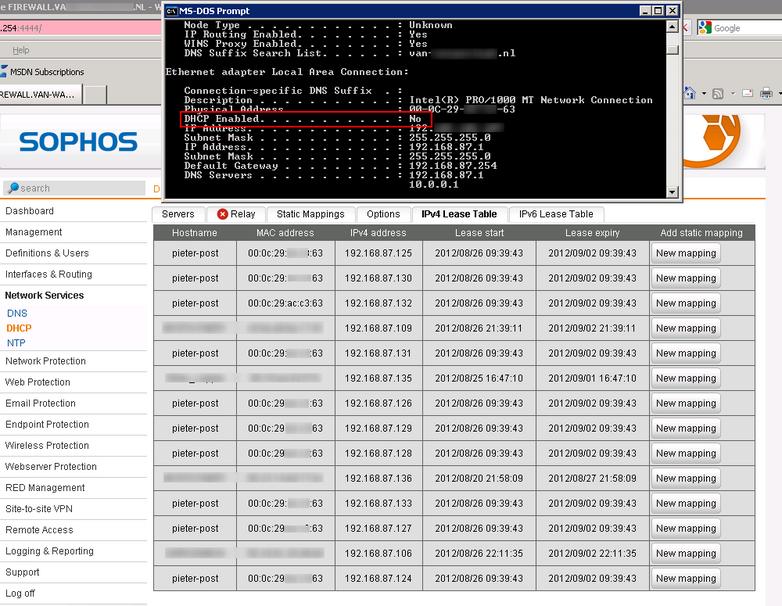Click New mapping for 192.168.87.109

click(686, 328)
